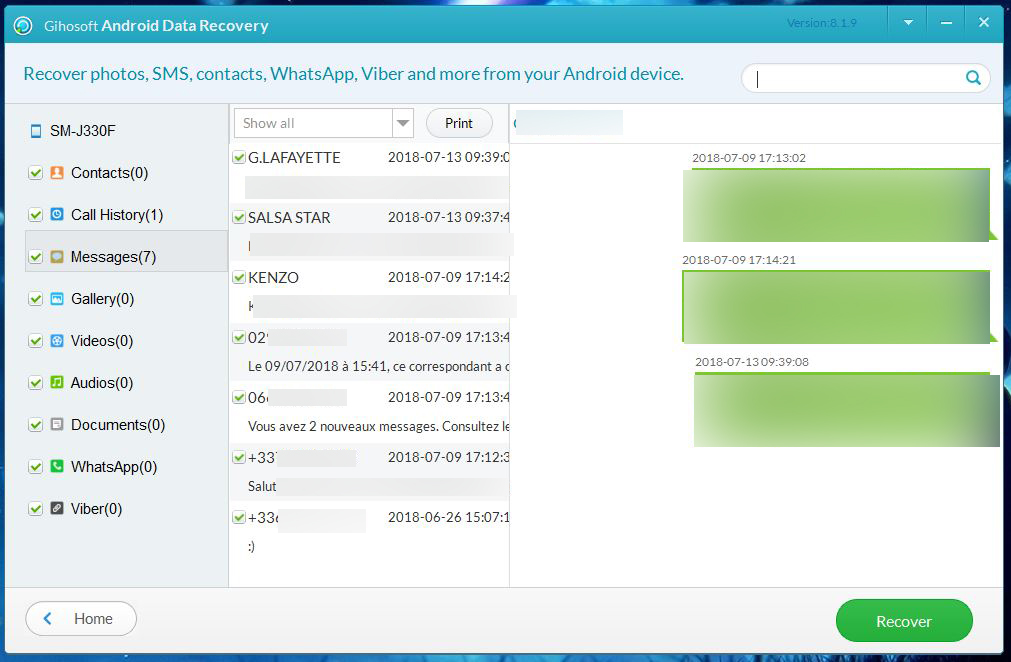Toggle the SALSA STAR message checkbox

[239, 217]
